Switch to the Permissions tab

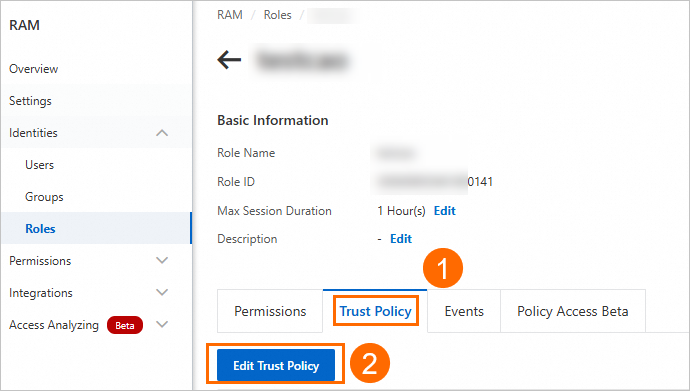pos(270,311)
